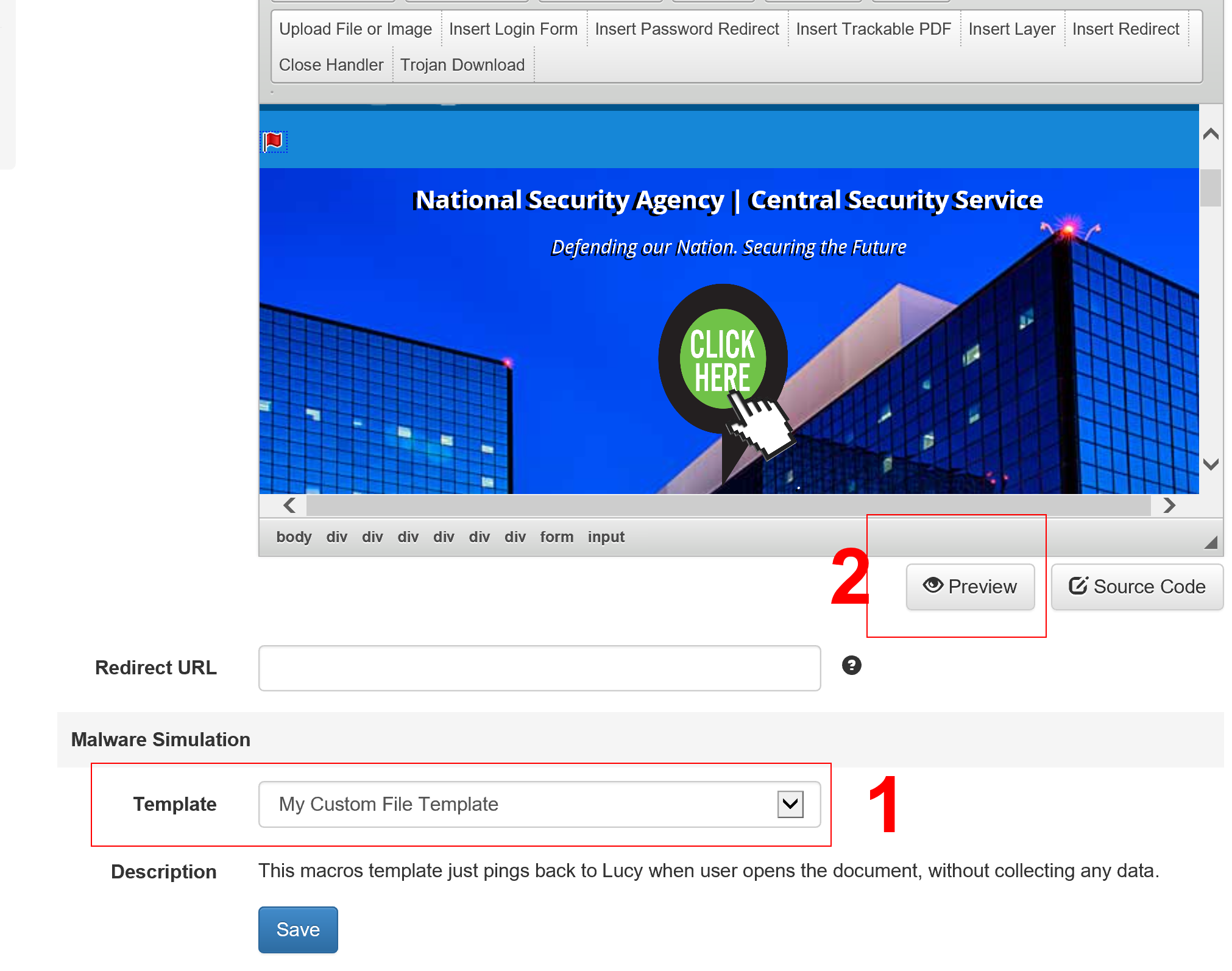Click the horizontal scroll left arrow
The height and width of the screenshot is (971, 1232).
tap(289, 505)
